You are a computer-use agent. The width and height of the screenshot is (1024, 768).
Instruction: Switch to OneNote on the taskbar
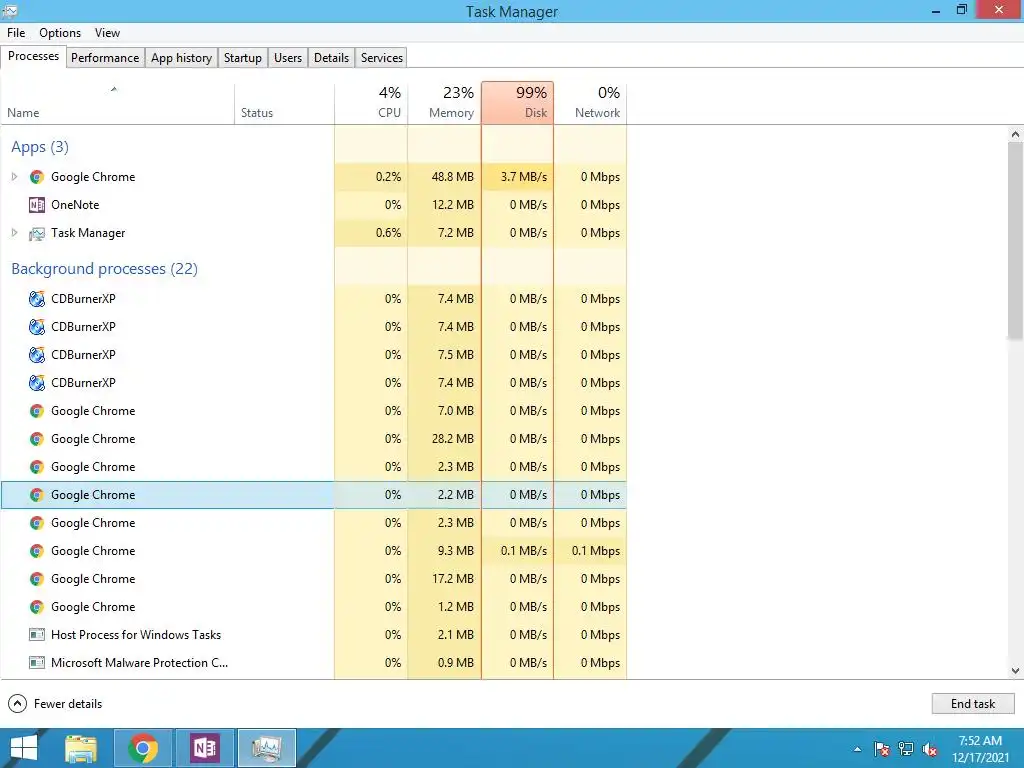click(x=205, y=748)
